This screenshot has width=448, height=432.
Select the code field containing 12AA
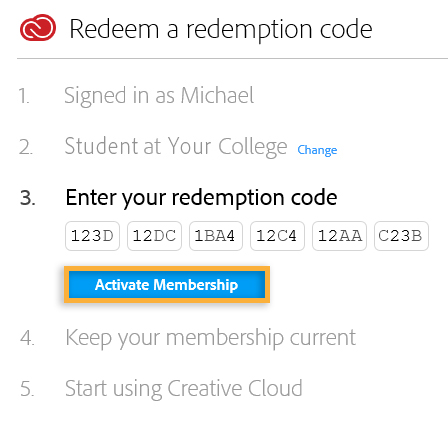coord(339,236)
